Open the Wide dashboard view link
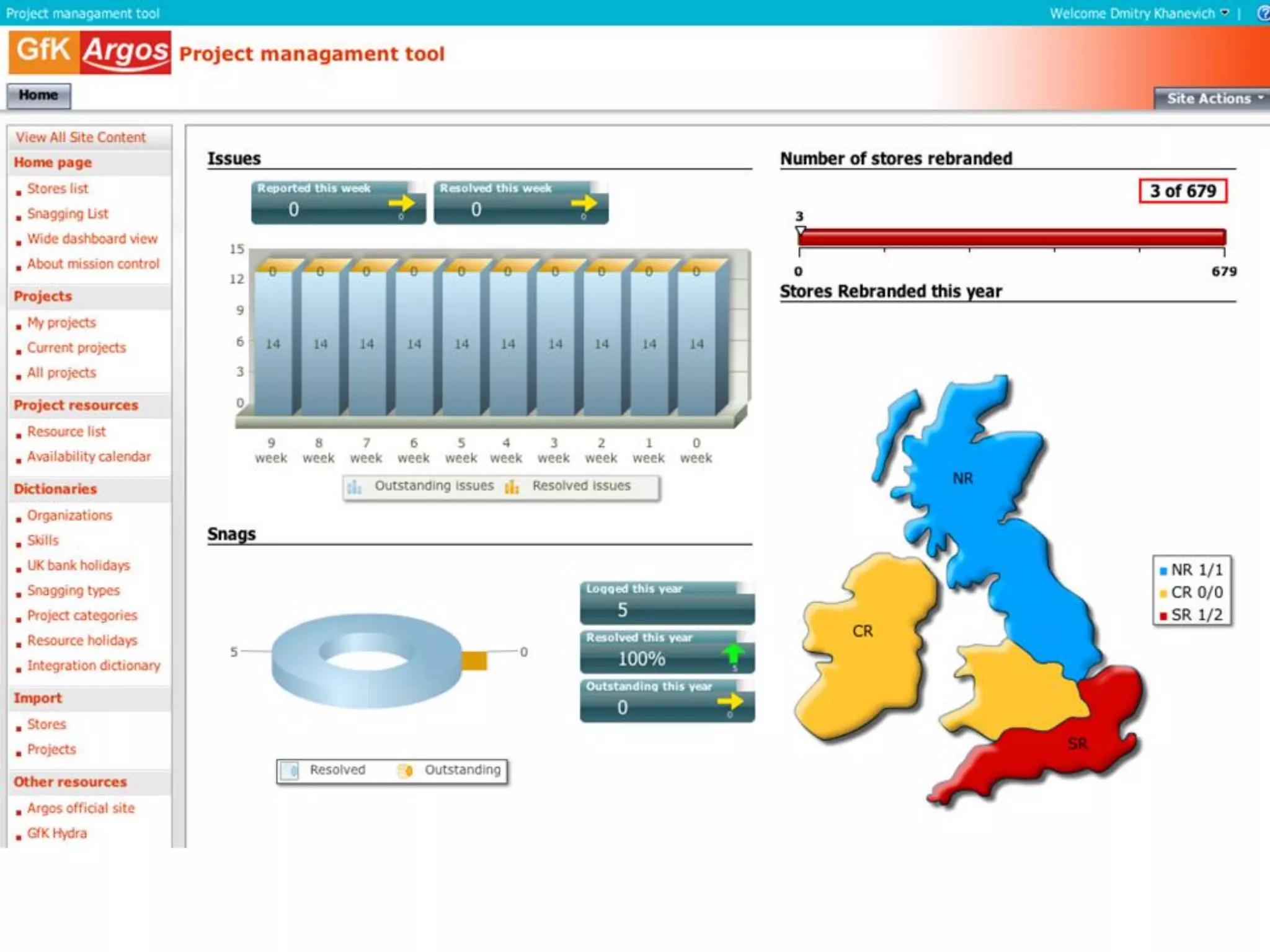Viewport: 1270px width, 952px height. pos(92,239)
